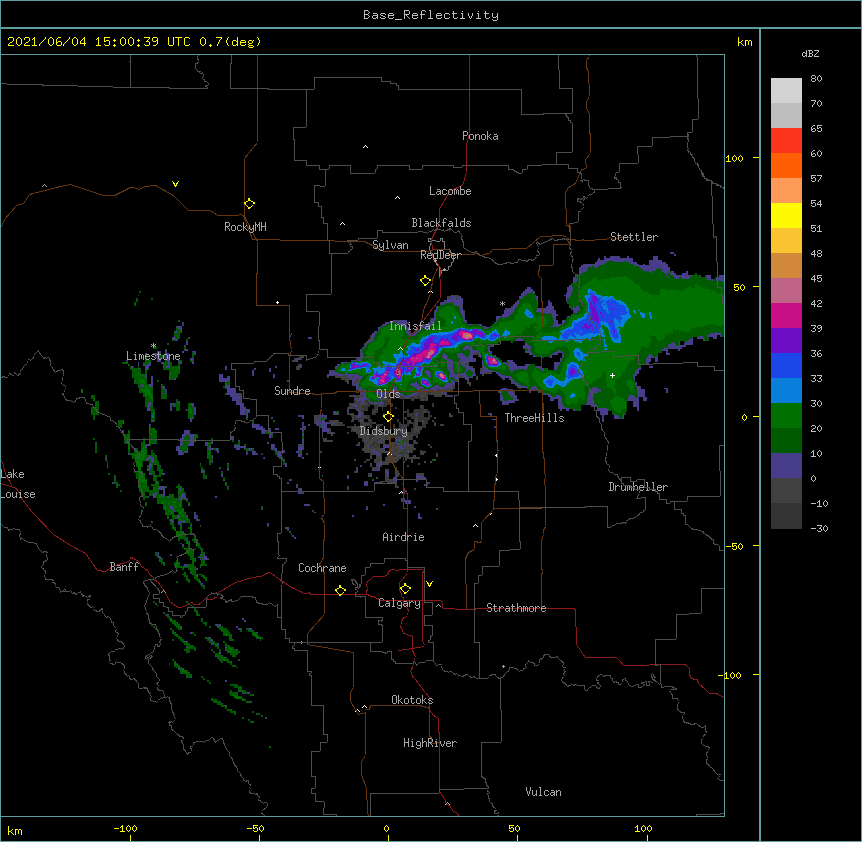Select the ThreeHills label
Image resolution: width=862 pixels, height=842 pixels.
tap(534, 418)
